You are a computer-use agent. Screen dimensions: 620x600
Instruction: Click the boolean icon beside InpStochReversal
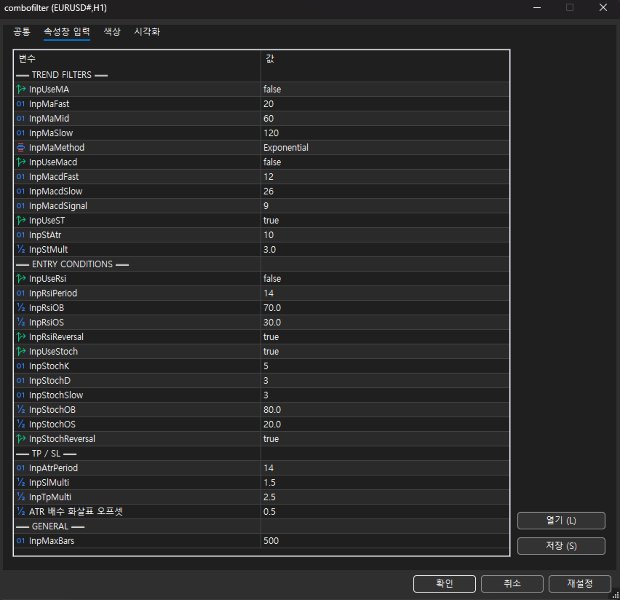tap(21, 439)
